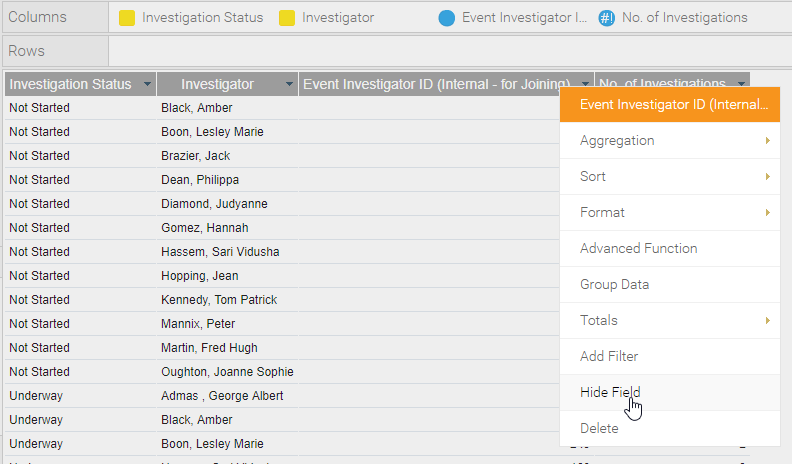Expand the Aggregation submenu

click(670, 140)
